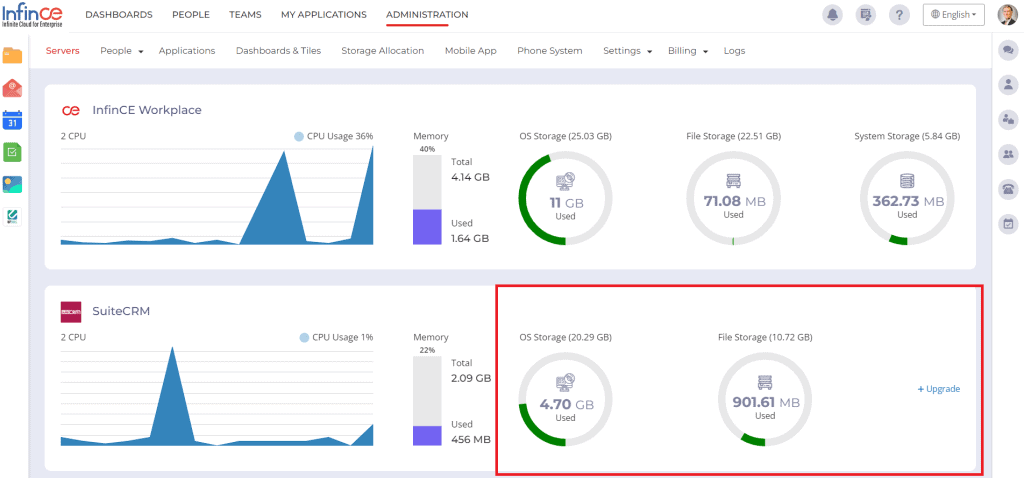Click the 'InfinCE Workplace' server title
Screen dimensions: 1024x478
[x=147, y=110]
